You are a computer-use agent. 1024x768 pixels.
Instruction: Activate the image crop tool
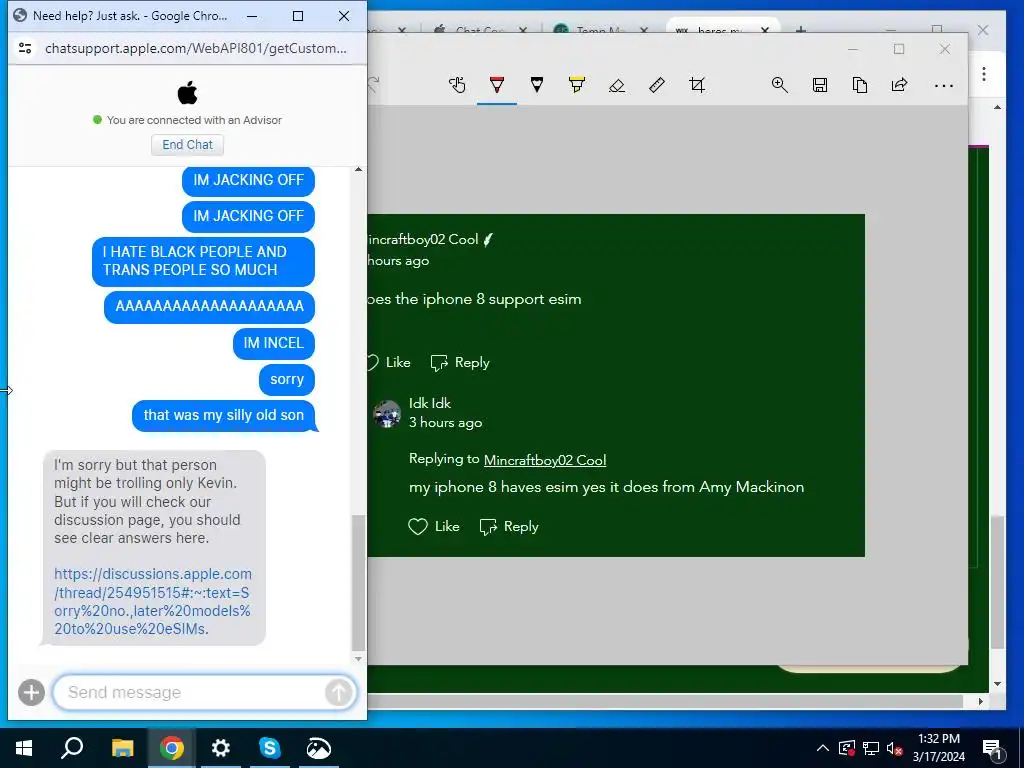(x=697, y=85)
